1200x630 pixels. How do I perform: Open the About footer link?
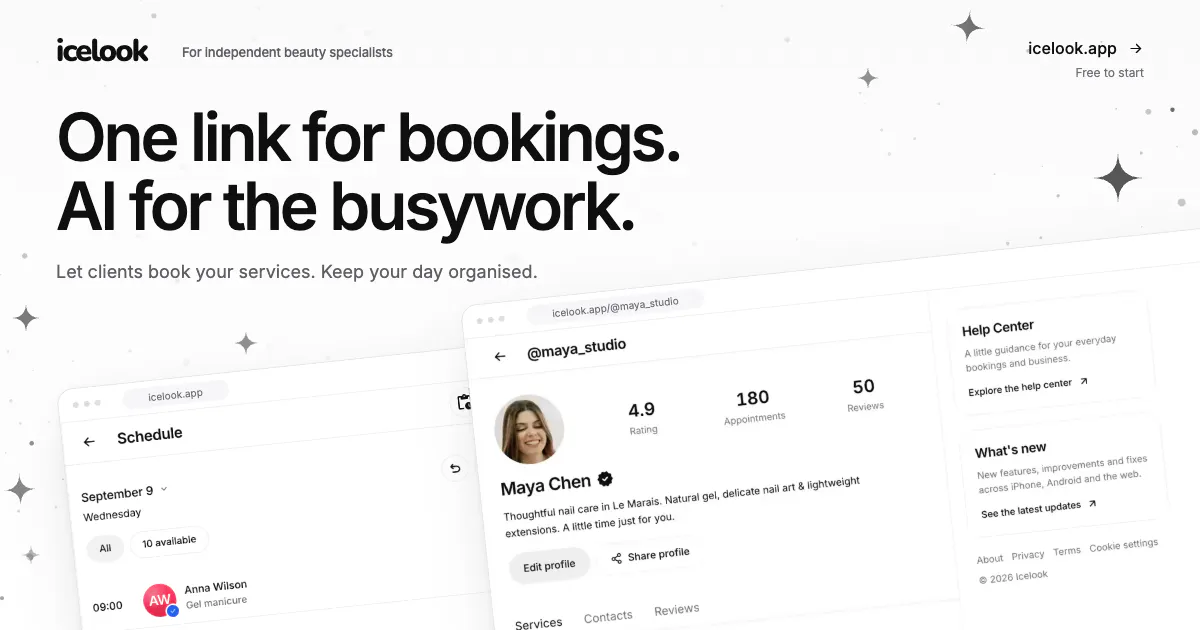point(990,559)
